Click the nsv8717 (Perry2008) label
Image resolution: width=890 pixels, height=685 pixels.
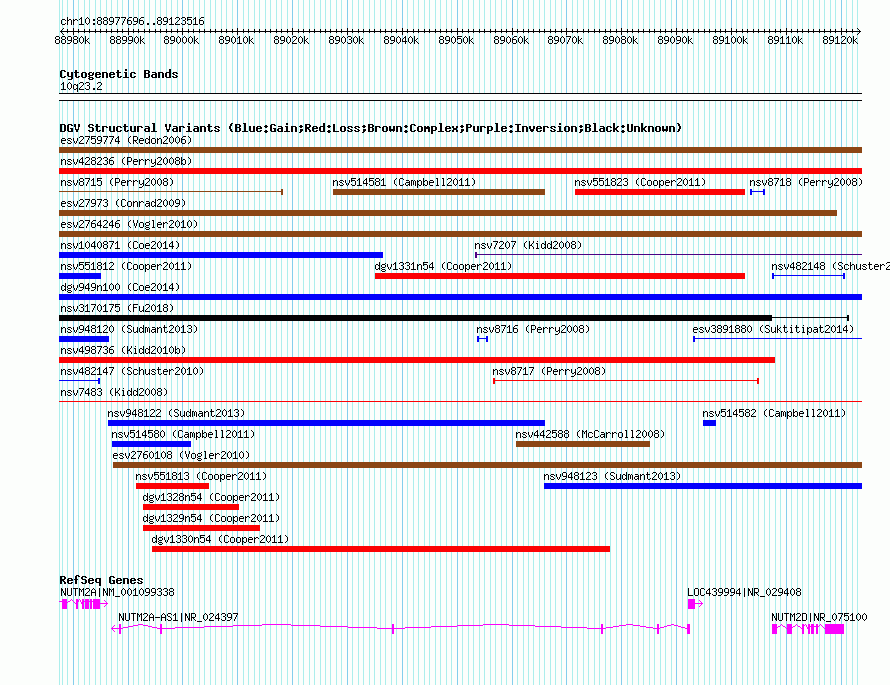(x=549, y=371)
